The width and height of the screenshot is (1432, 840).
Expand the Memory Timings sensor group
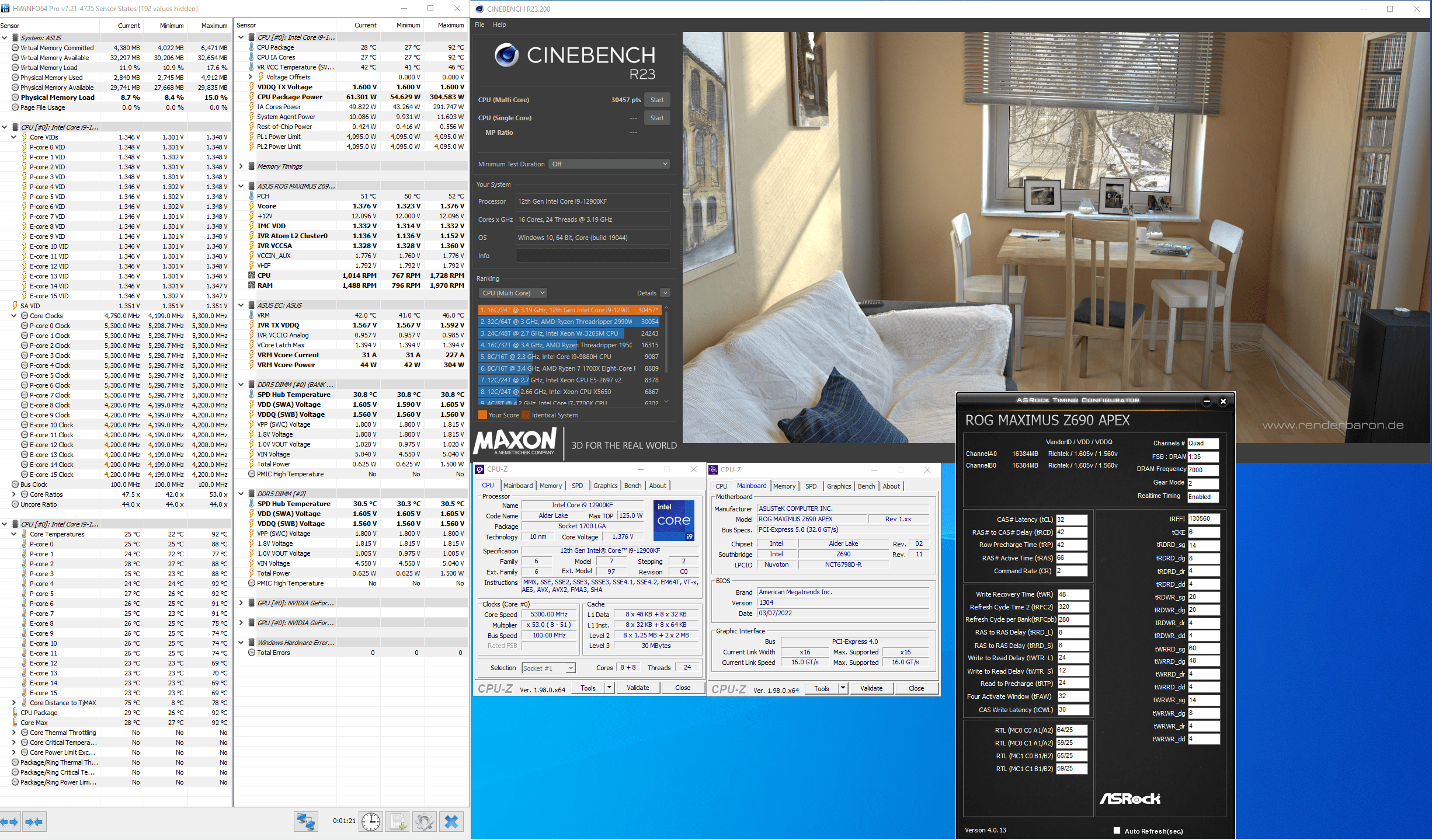coord(241,166)
